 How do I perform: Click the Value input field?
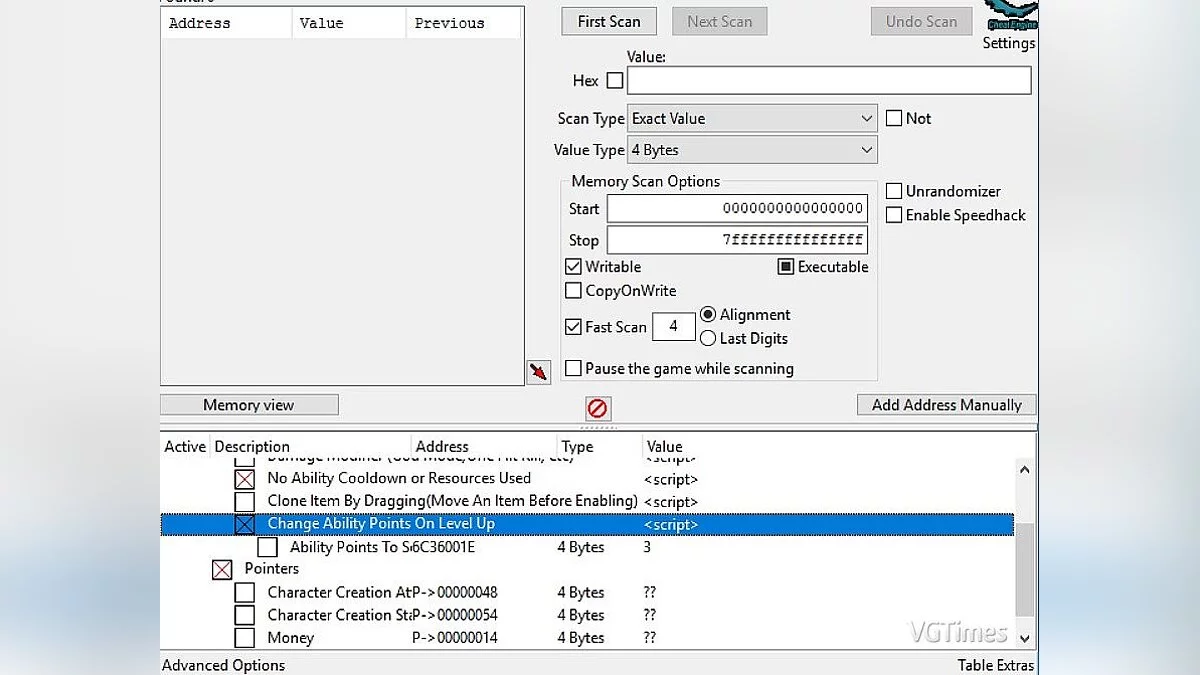pos(828,81)
